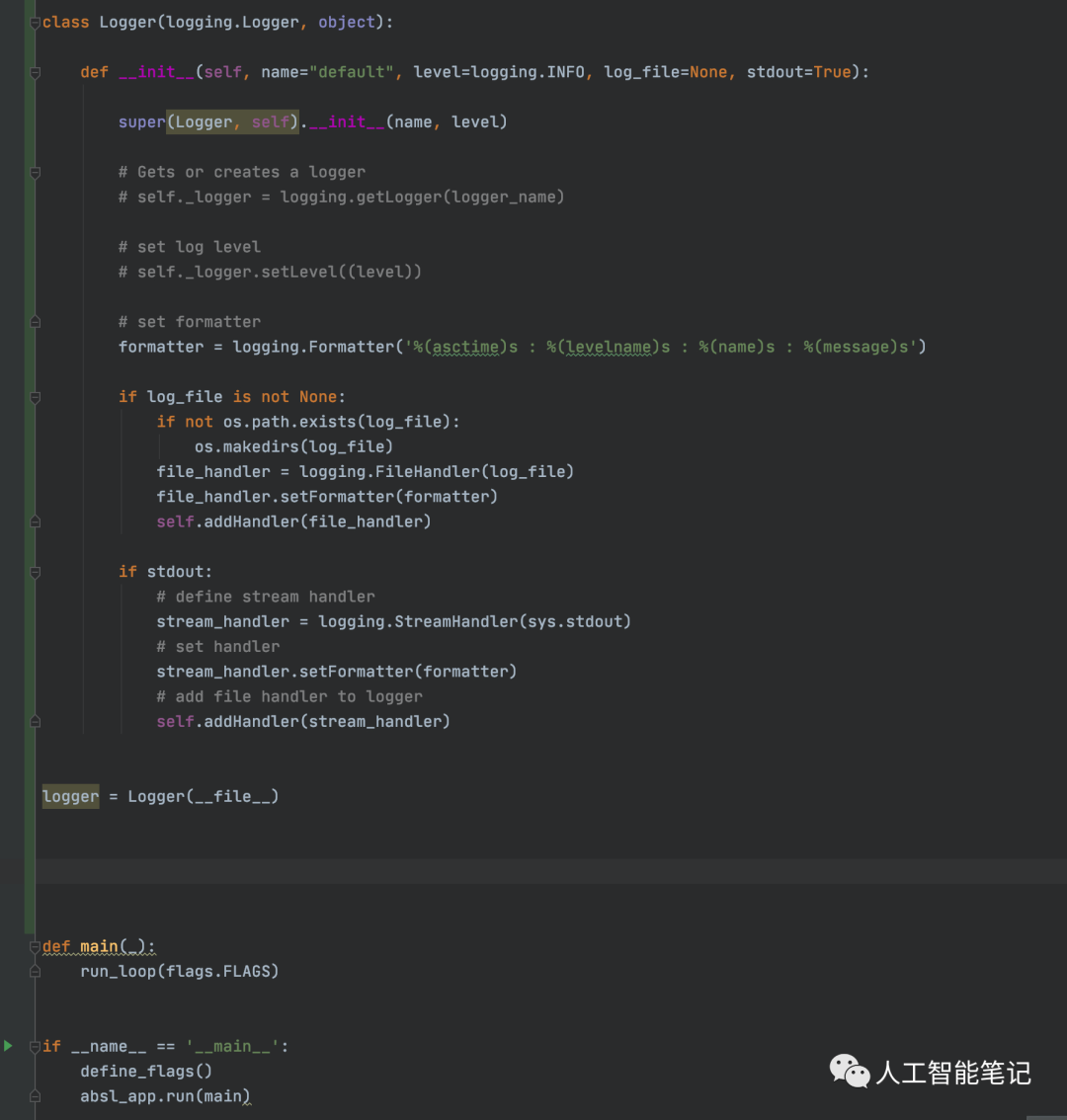Click the highlighted '(Logger, self)' in super call
Screen dimensions: 1067x1120
232,122
